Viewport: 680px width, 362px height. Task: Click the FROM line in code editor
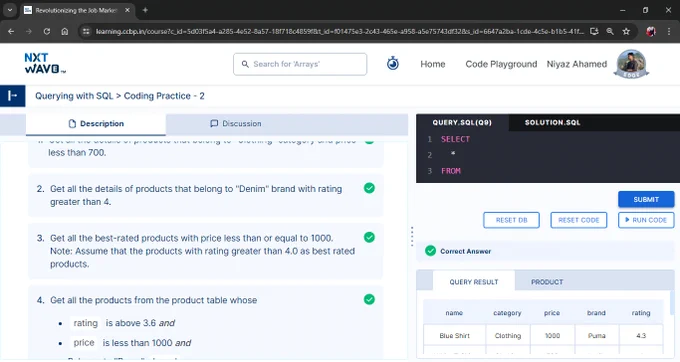click(451, 171)
